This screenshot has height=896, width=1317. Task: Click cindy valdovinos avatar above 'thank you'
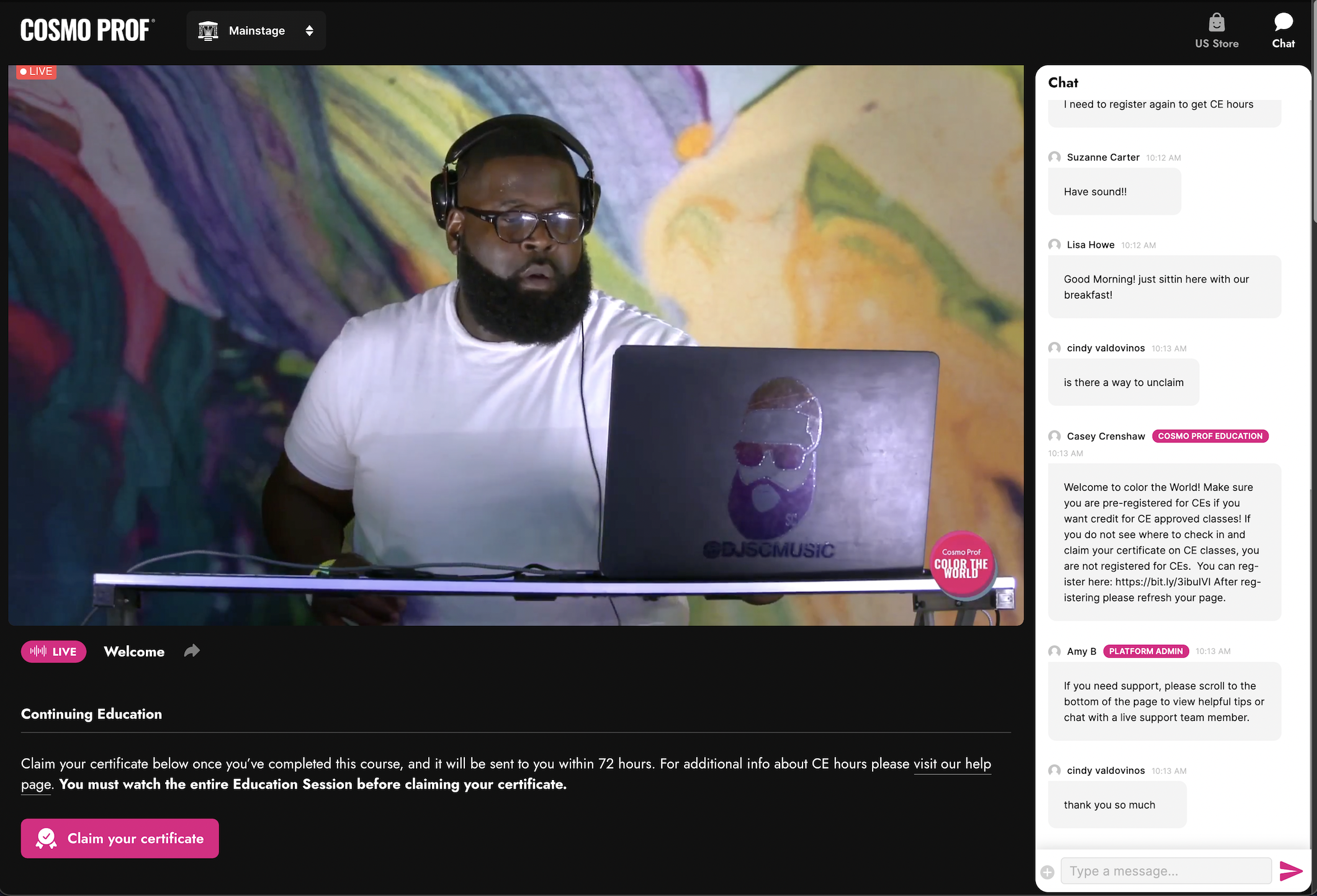pyautogui.click(x=1054, y=770)
